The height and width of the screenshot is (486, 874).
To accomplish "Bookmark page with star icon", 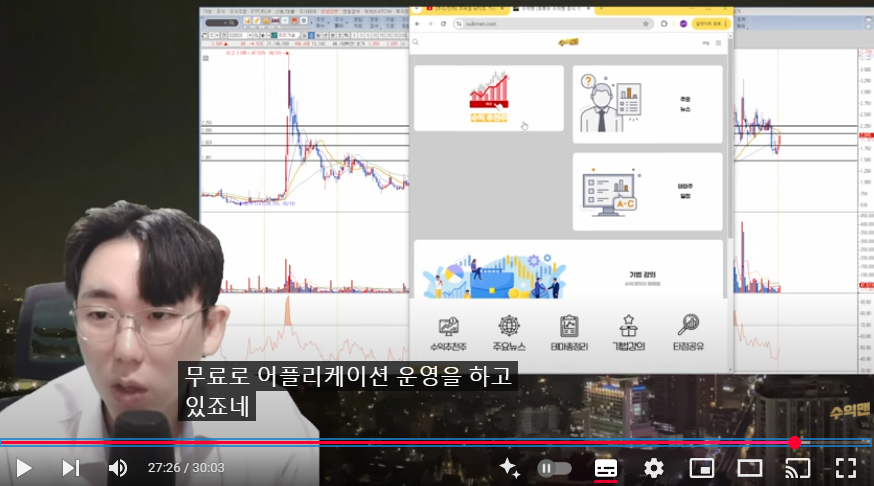I will [646, 23].
